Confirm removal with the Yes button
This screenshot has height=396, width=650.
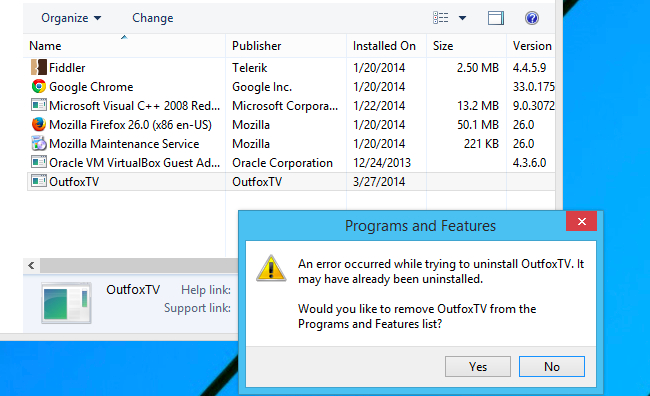[x=478, y=367]
